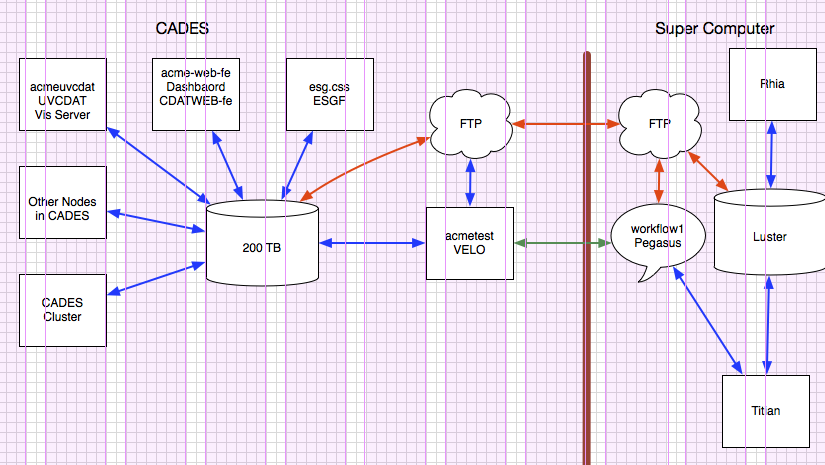Image resolution: width=825 pixels, height=465 pixels.
Task: Select the Rhia box
Action: pyautogui.click(x=772, y=85)
